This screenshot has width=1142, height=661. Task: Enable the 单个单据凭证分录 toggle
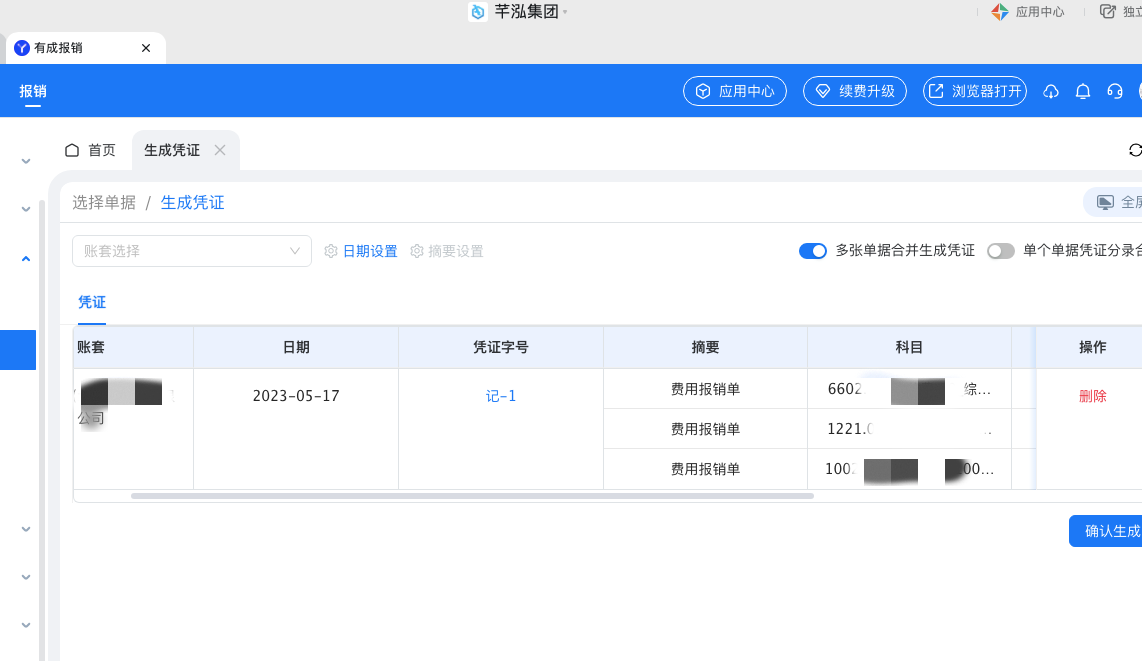click(1001, 251)
